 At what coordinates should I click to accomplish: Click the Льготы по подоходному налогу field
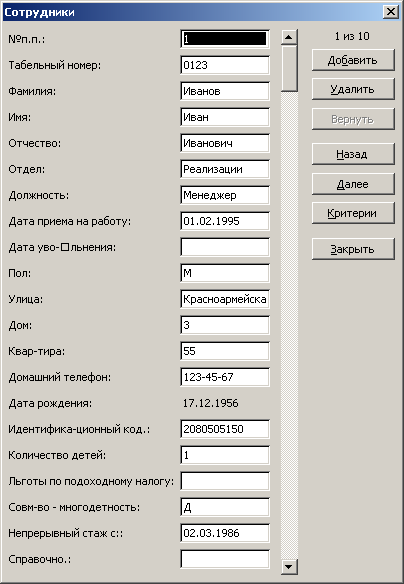coord(225,481)
